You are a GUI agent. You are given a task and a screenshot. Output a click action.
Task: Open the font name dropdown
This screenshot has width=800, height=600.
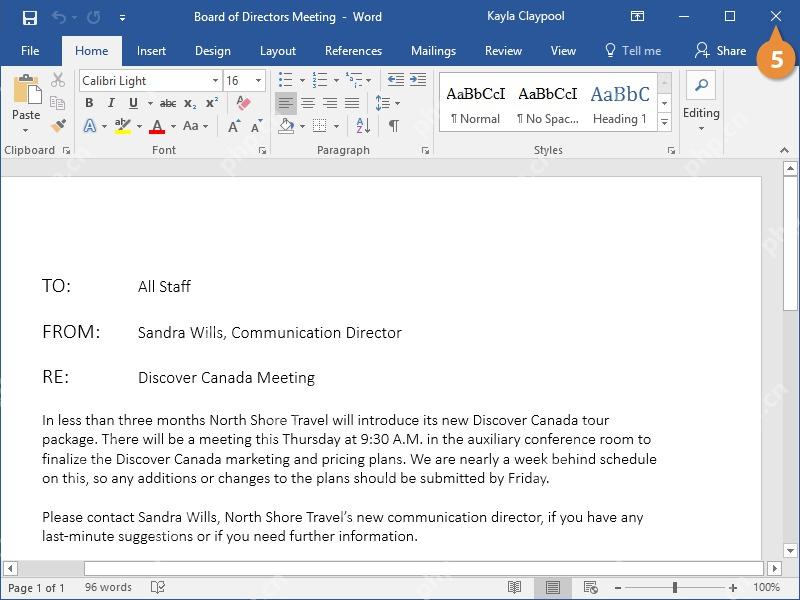click(215, 81)
